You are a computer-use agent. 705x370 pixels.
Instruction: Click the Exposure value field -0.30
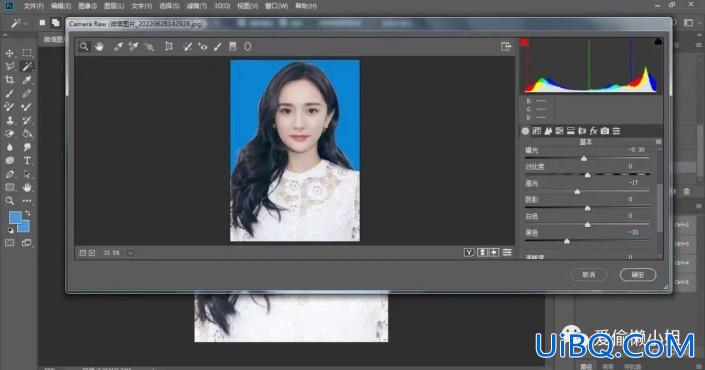click(x=637, y=150)
